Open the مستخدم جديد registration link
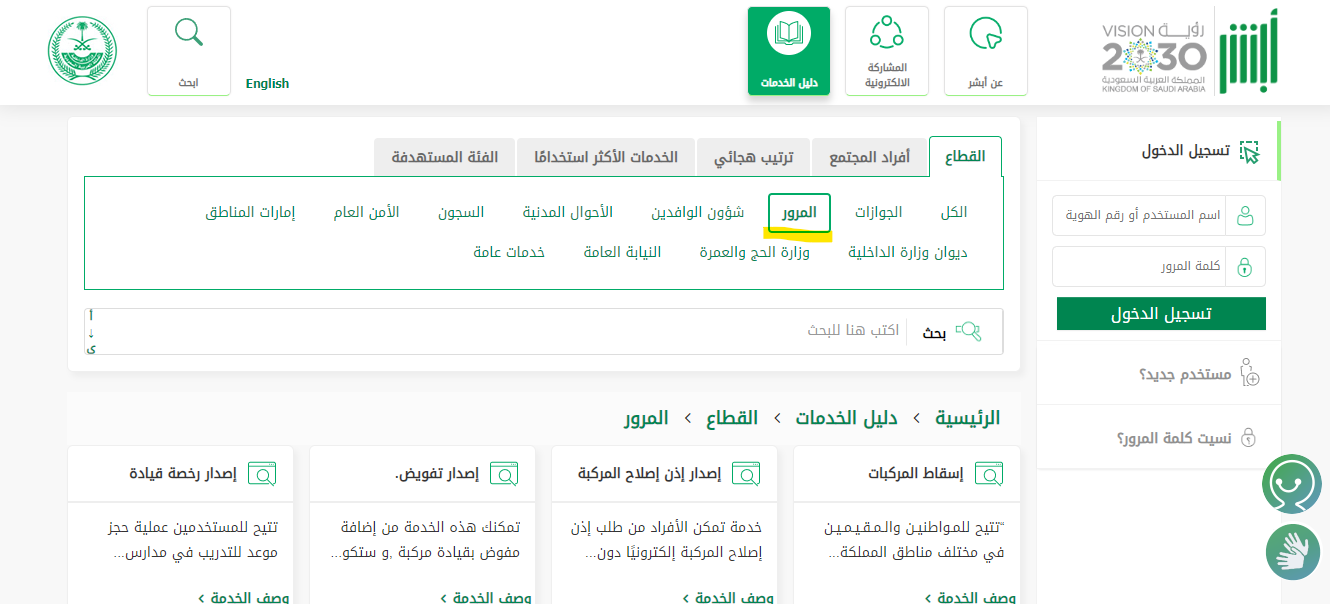Screen dimensions: 1330x604 pos(1185,374)
